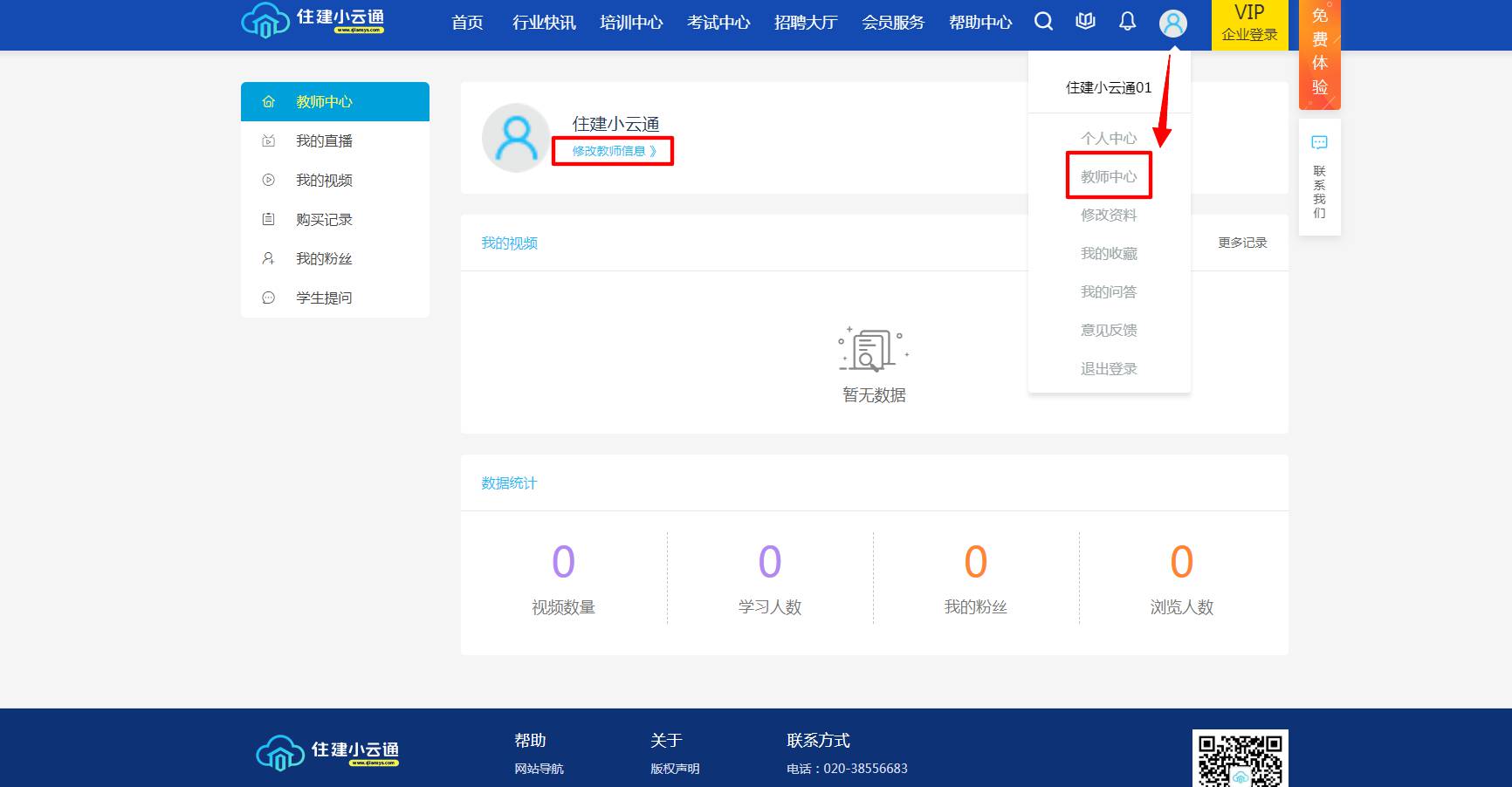Open the 培训中心 navigation menu item

[x=631, y=23]
